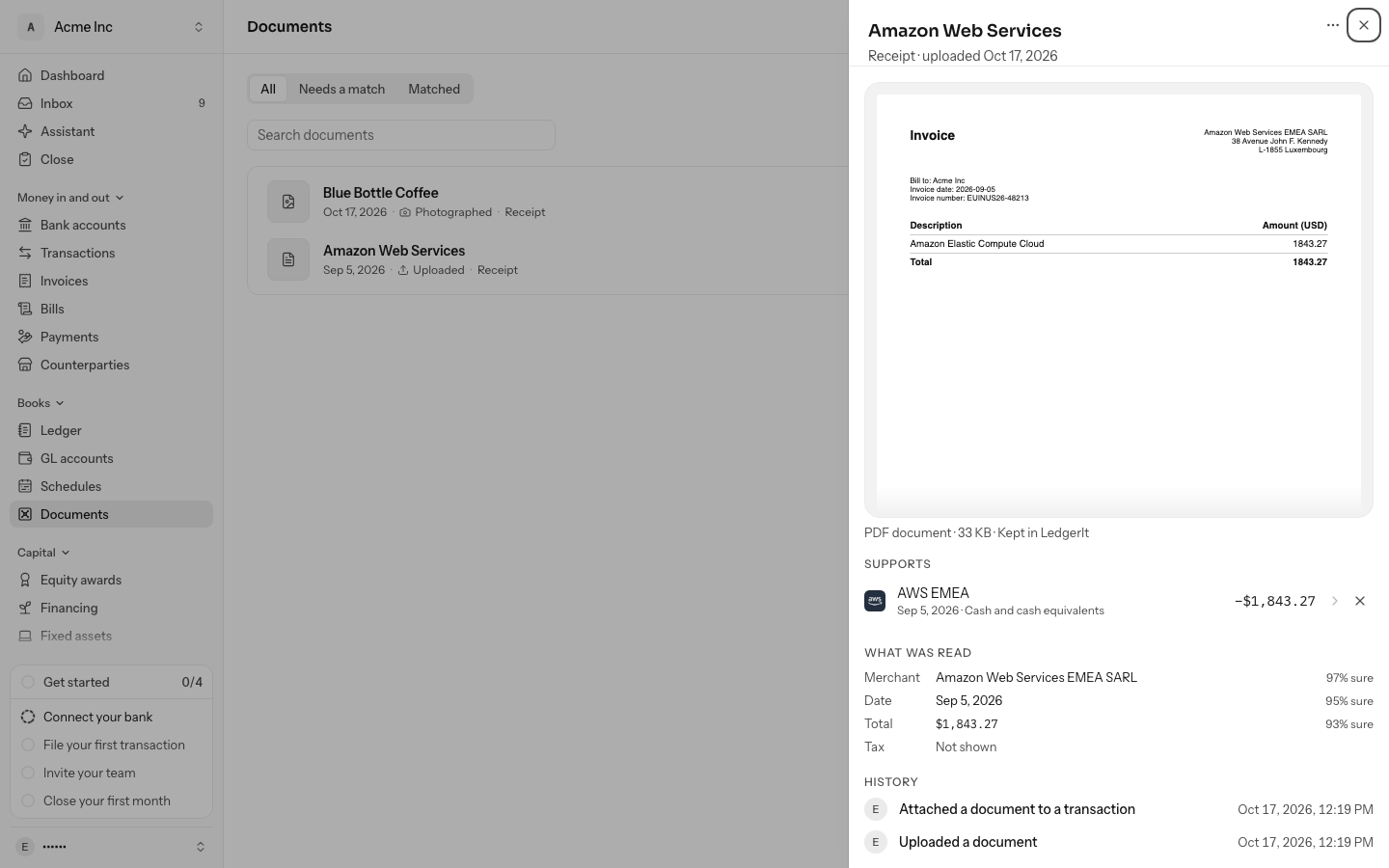Viewport: 1389px width, 868px height.
Task: Navigate to Bank accounts
Action: (x=111, y=225)
